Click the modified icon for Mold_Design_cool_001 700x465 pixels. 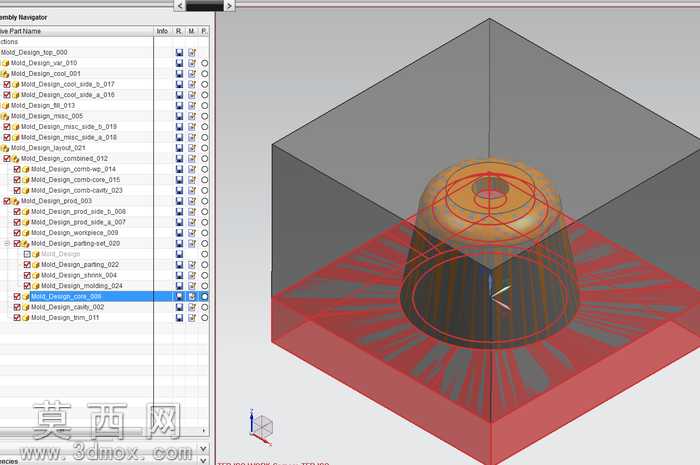coord(192,74)
